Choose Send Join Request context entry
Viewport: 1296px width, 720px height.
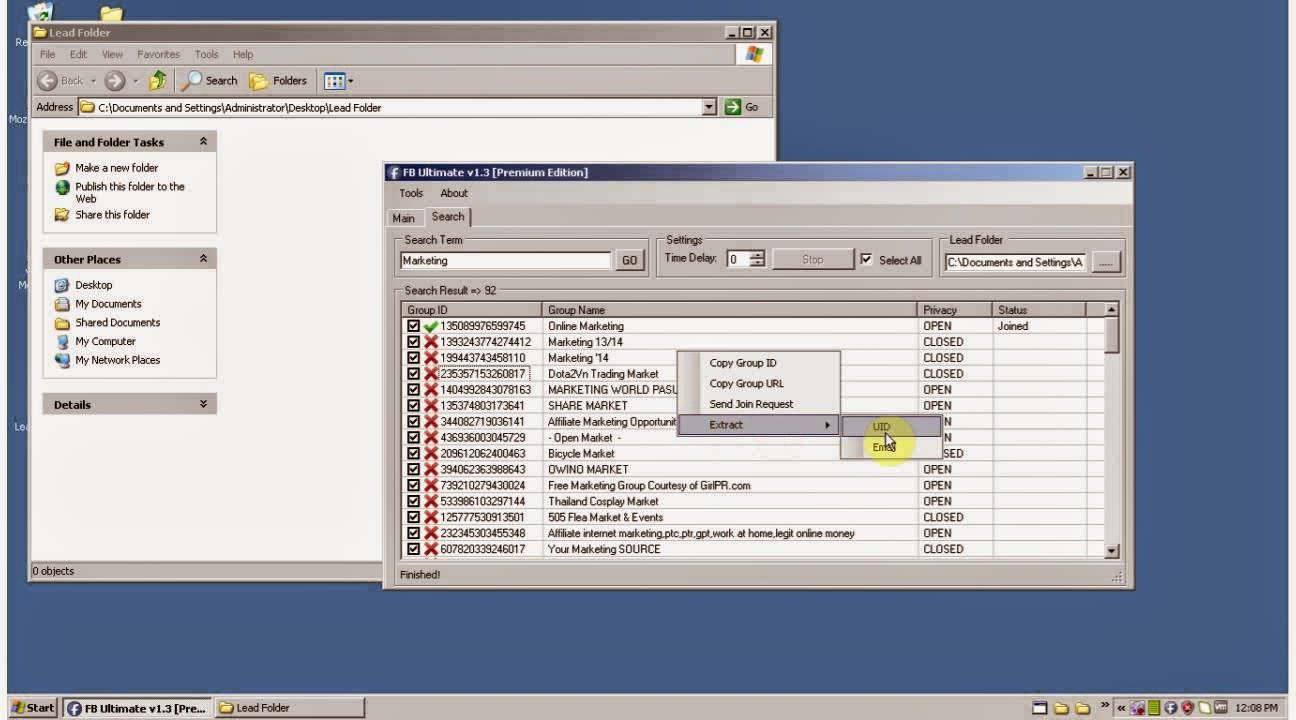tap(751, 405)
